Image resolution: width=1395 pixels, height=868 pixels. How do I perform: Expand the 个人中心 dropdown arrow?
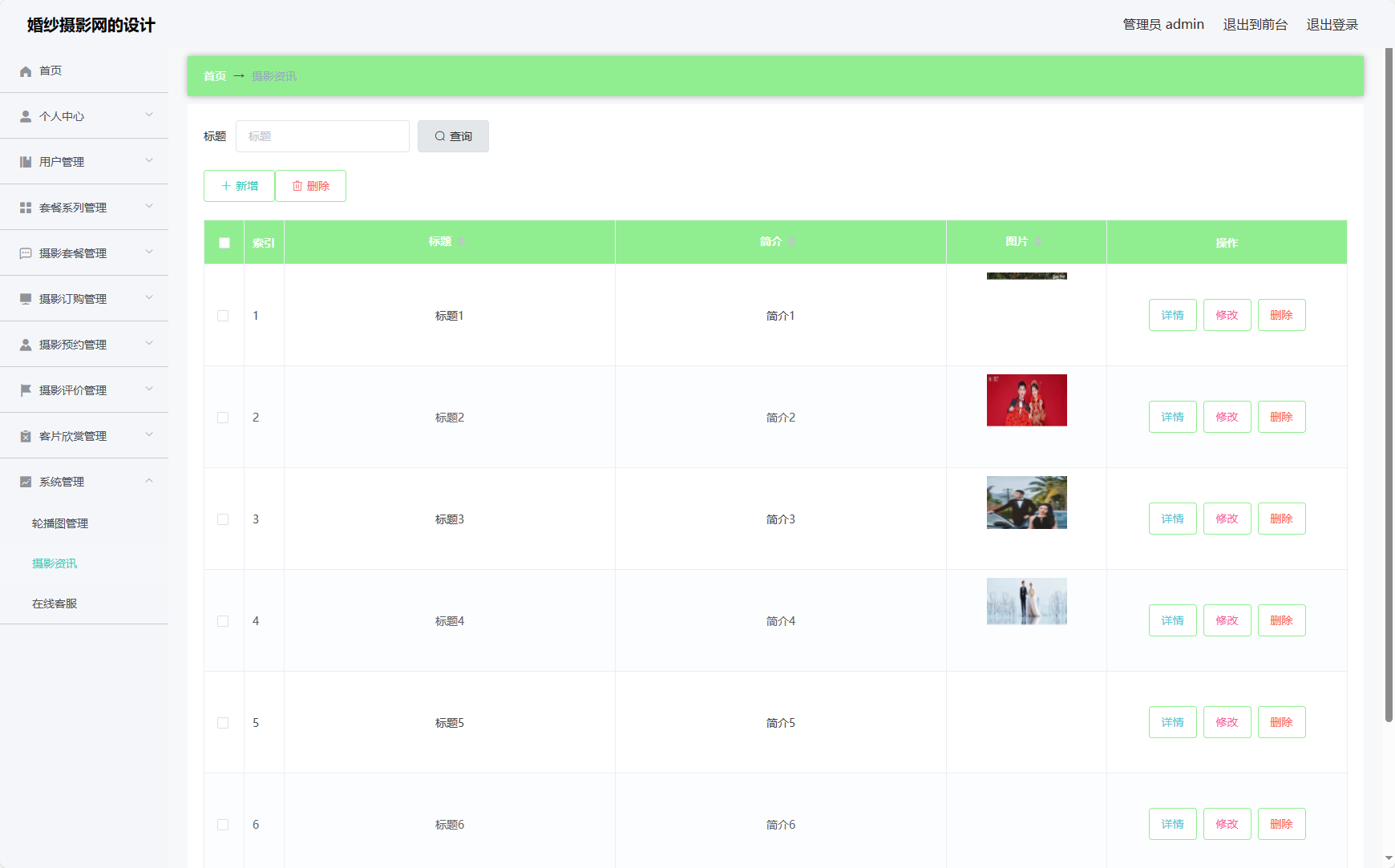149,115
